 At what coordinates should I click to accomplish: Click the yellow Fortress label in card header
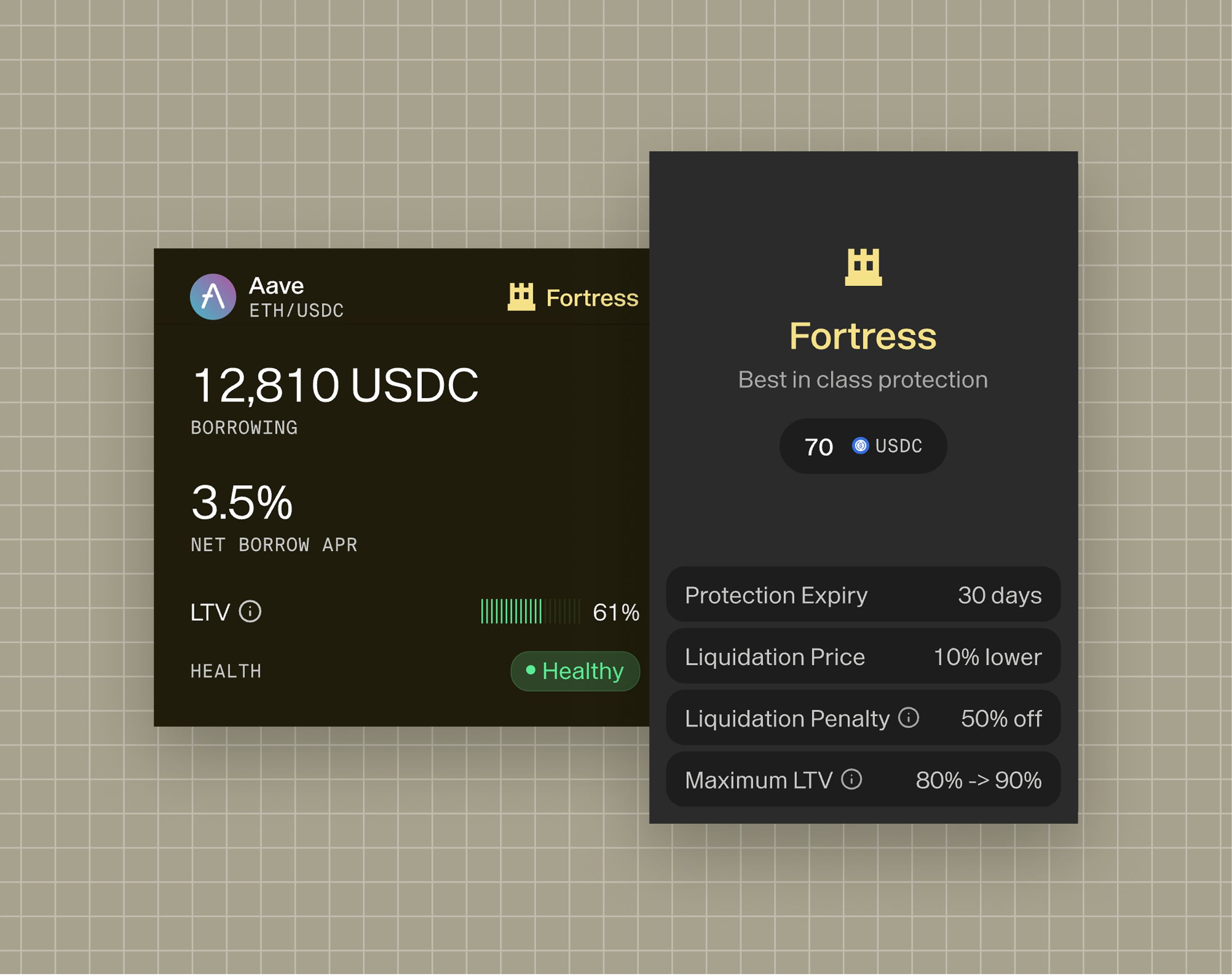point(592,298)
